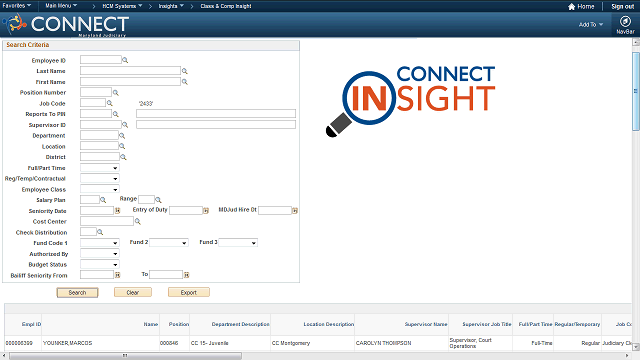The height and width of the screenshot is (360, 640).
Task: Open the Bailiff Seniority From calendar picker
Action: (118, 275)
